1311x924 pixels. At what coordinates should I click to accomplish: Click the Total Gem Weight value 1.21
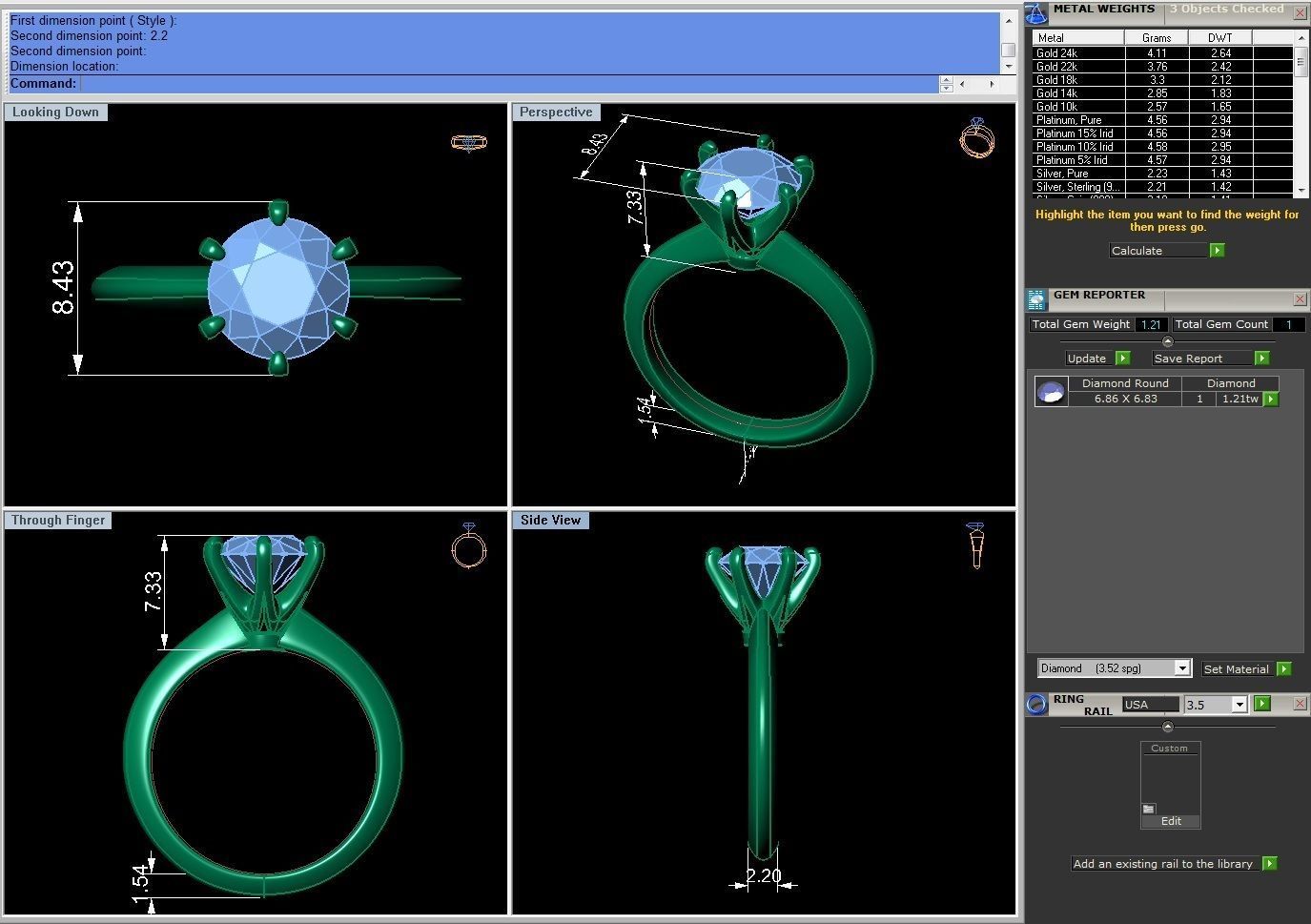click(x=1151, y=324)
